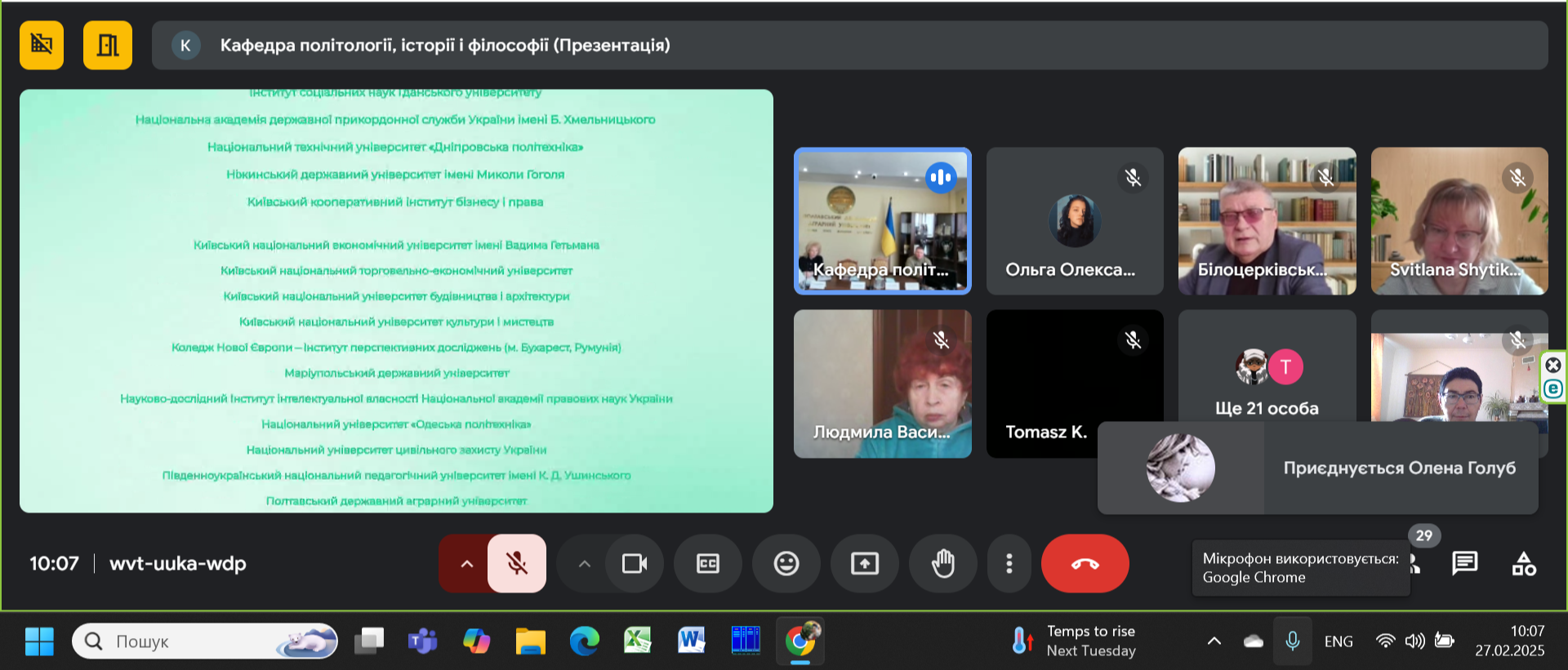Toggle closed captions on

tap(707, 563)
